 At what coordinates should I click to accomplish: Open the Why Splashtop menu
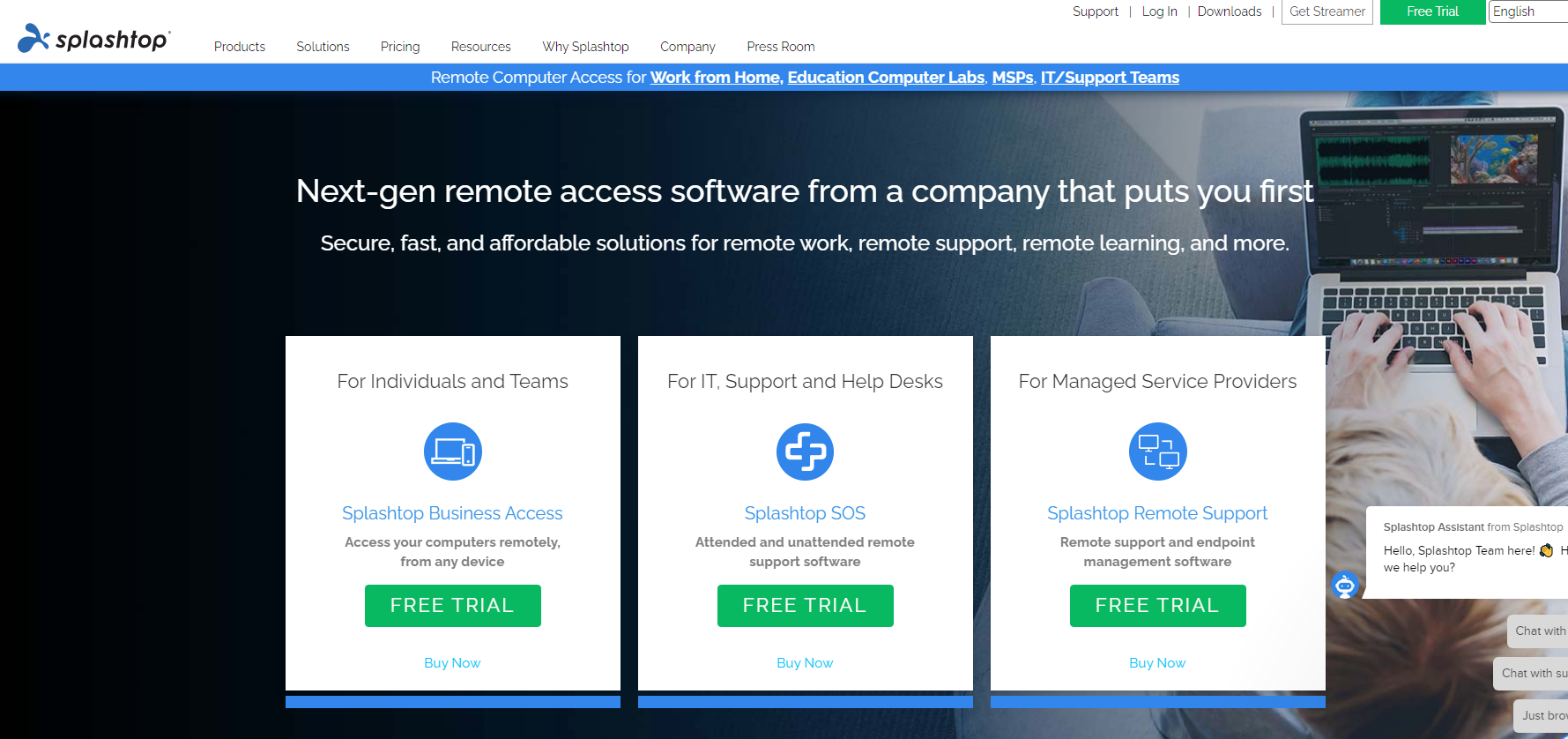point(586,47)
